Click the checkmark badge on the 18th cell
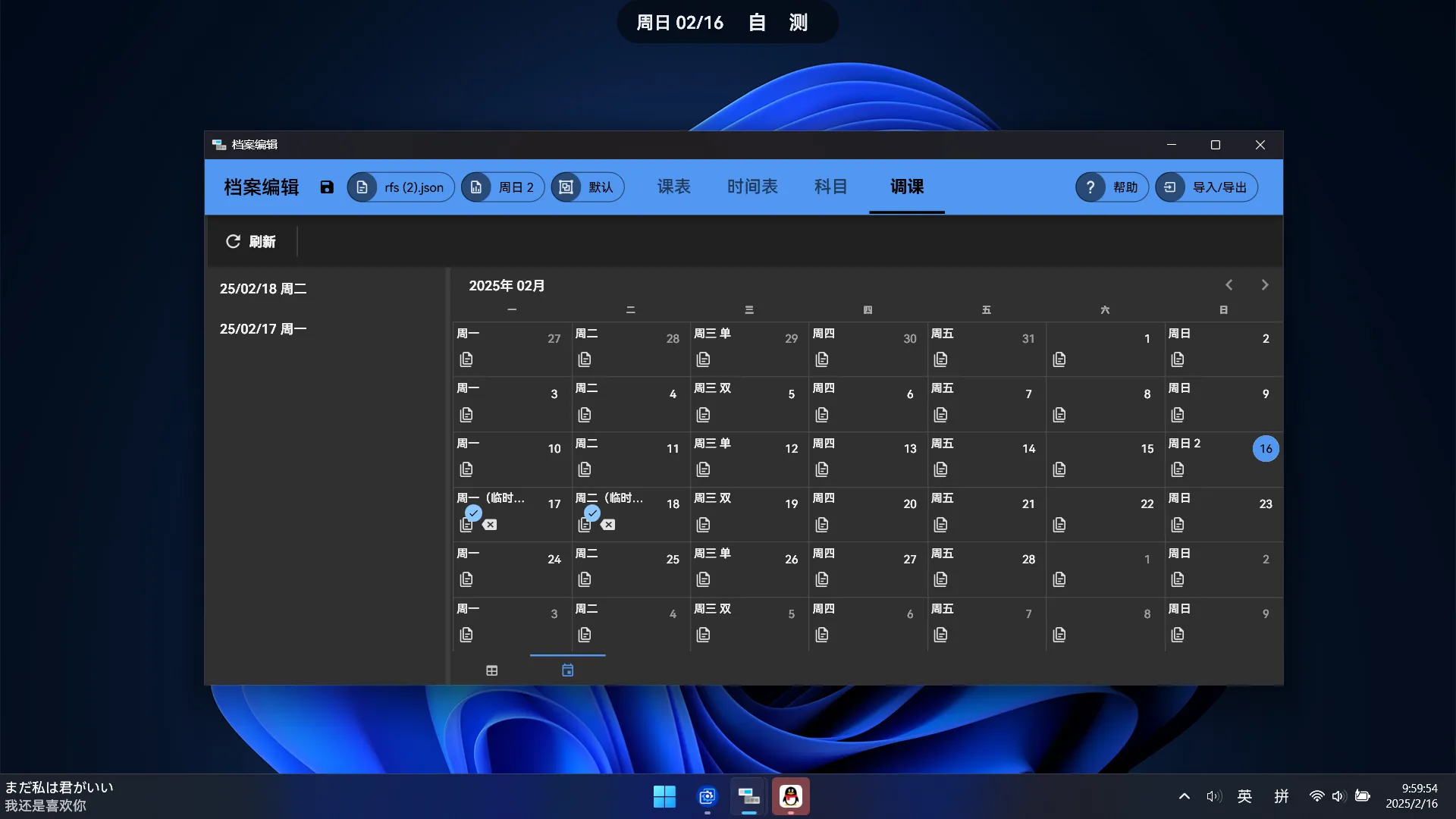The height and width of the screenshot is (819, 1456). click(592, 513)
